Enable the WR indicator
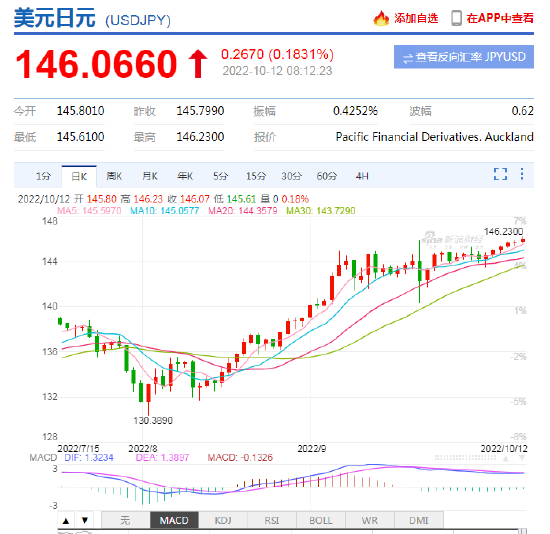550x534 pixels. click(x=370, y=520)
